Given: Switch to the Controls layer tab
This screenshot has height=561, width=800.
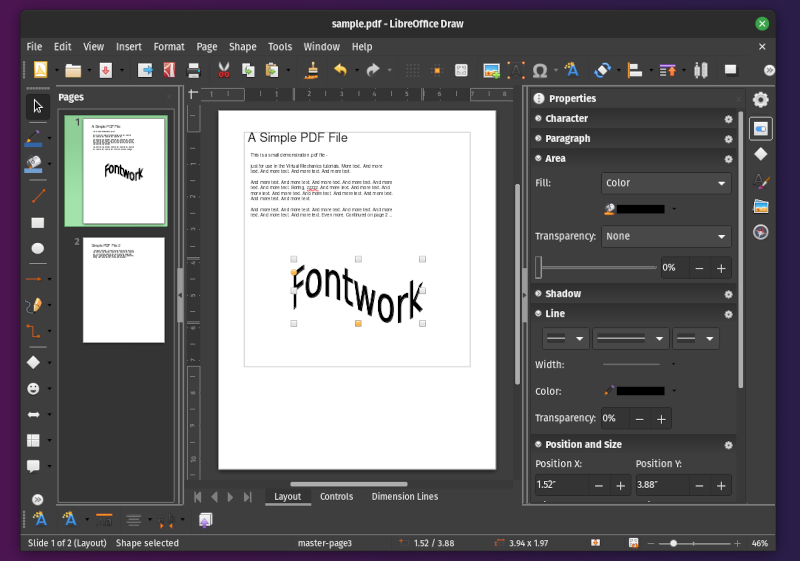Looking at the screenshot, I should 336,497.
